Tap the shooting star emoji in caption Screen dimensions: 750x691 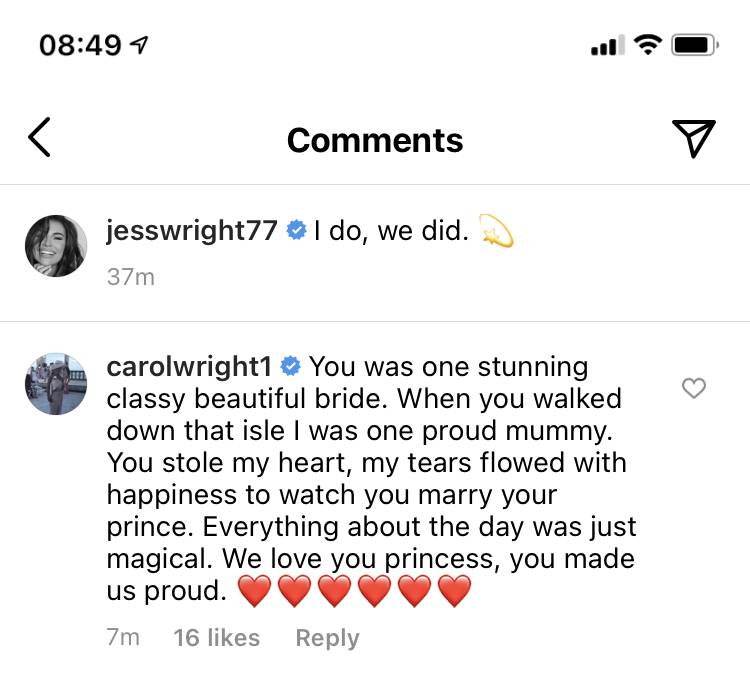pyautogui.click(x=496, y=231)
